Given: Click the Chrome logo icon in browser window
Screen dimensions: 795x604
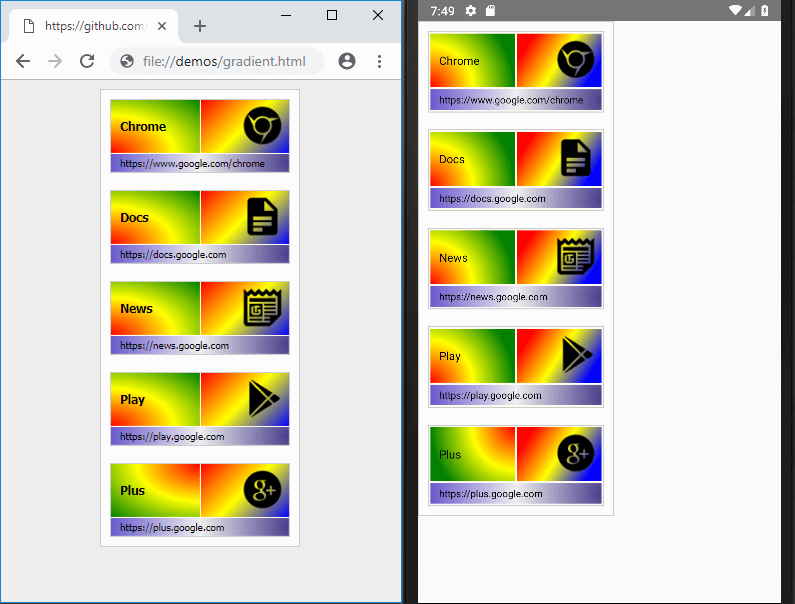Looking at the screenshot, I should click(x=262, y=126).
